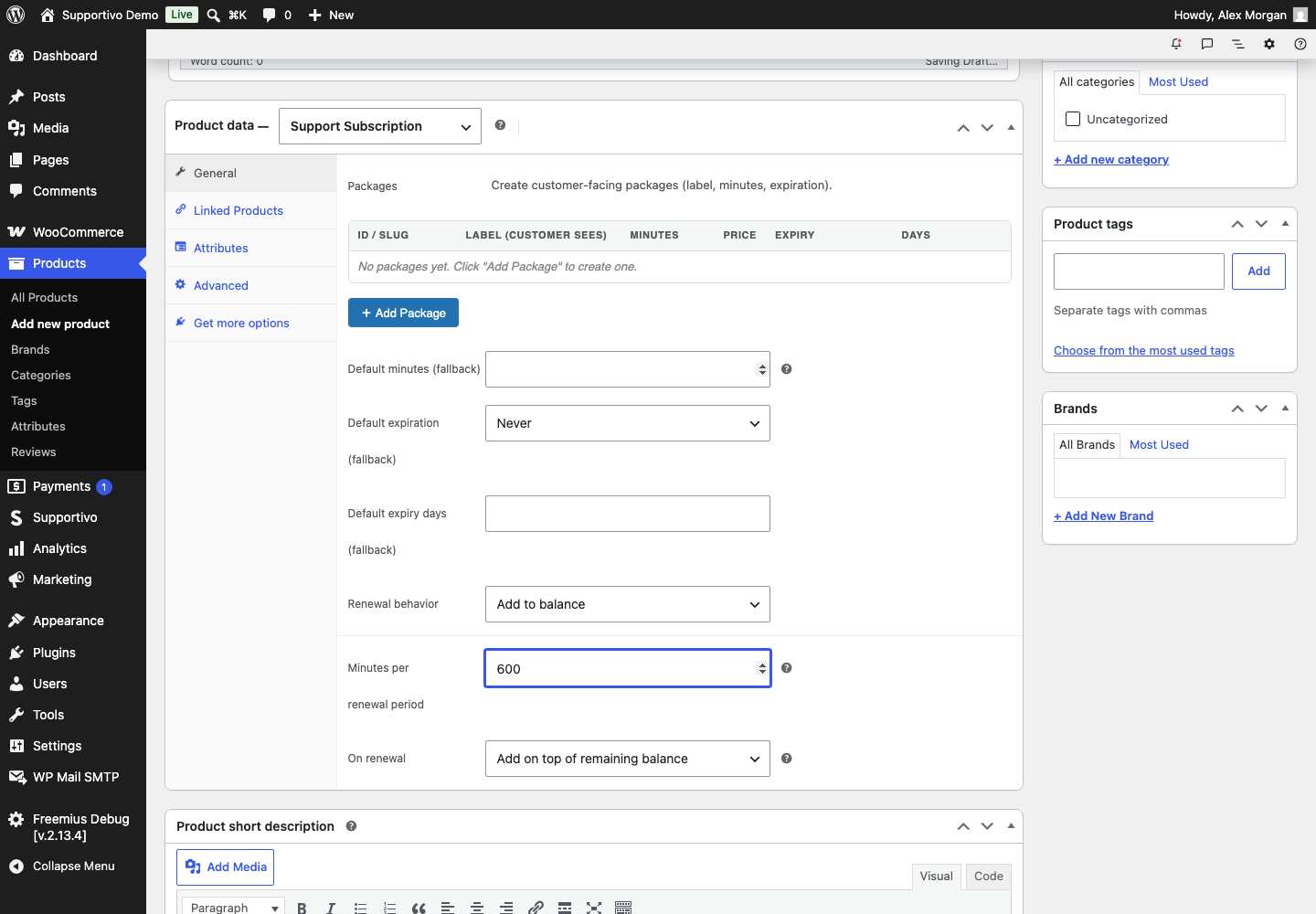Toggle fullscreen editor mode
Viewport: 1316px width, 914px height.
tap(594, 908)
